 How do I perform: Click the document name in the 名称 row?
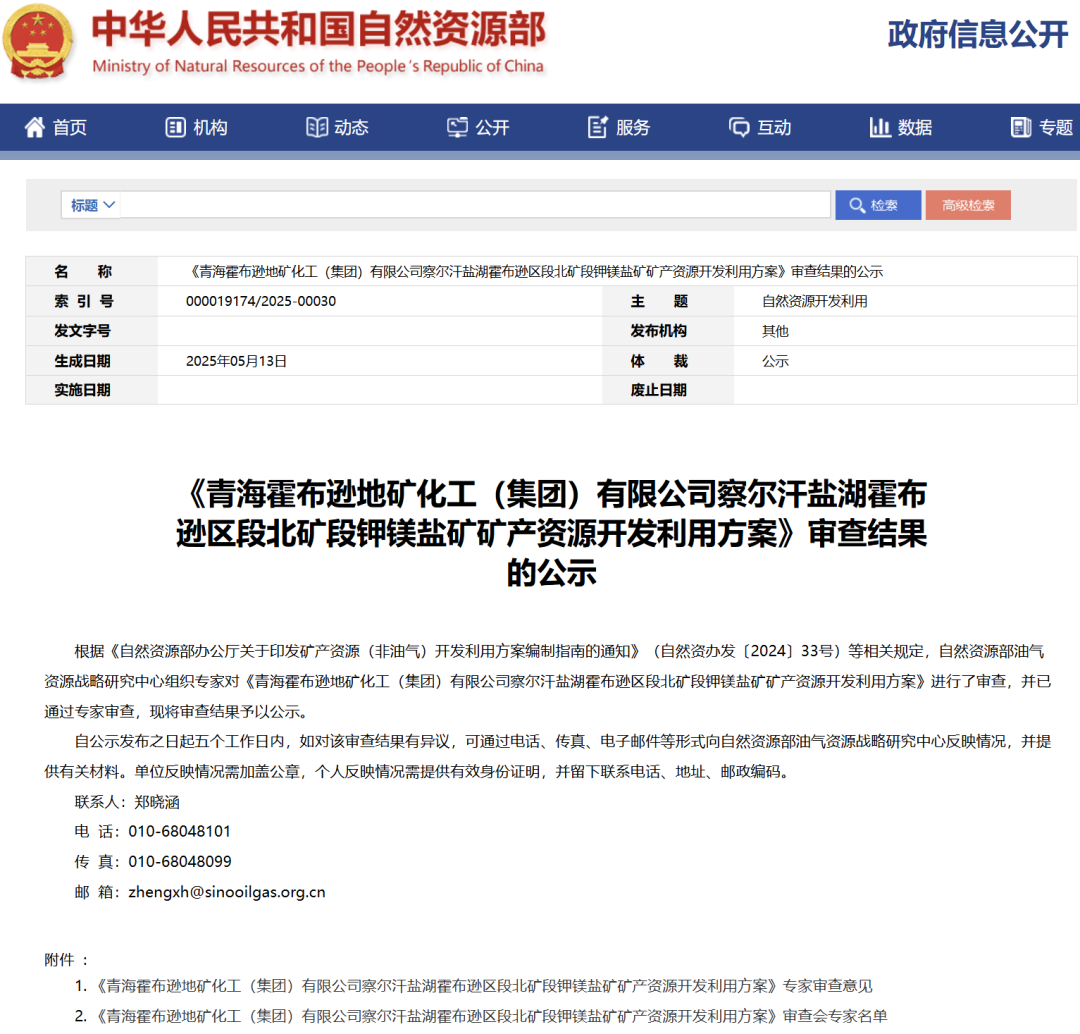pyautogui.click(x=534, y=271)
